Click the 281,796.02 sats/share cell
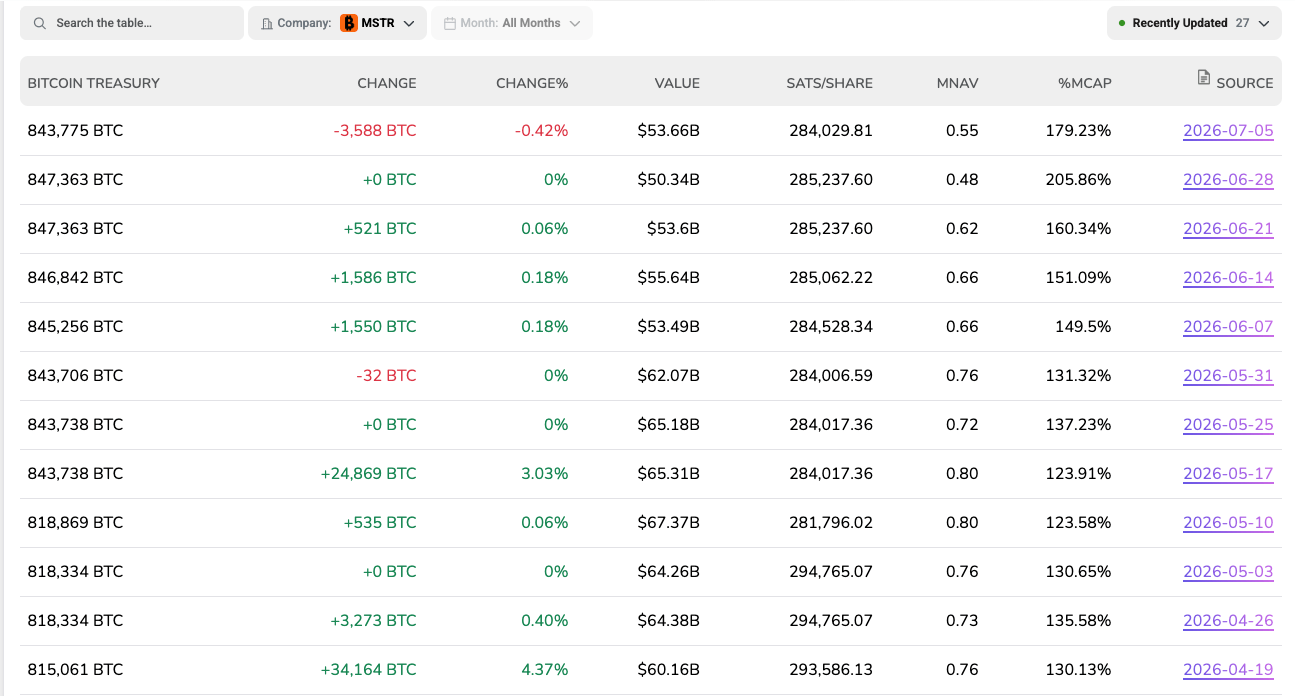Screen dimensions: 1295x696 (x=831, y=523)
